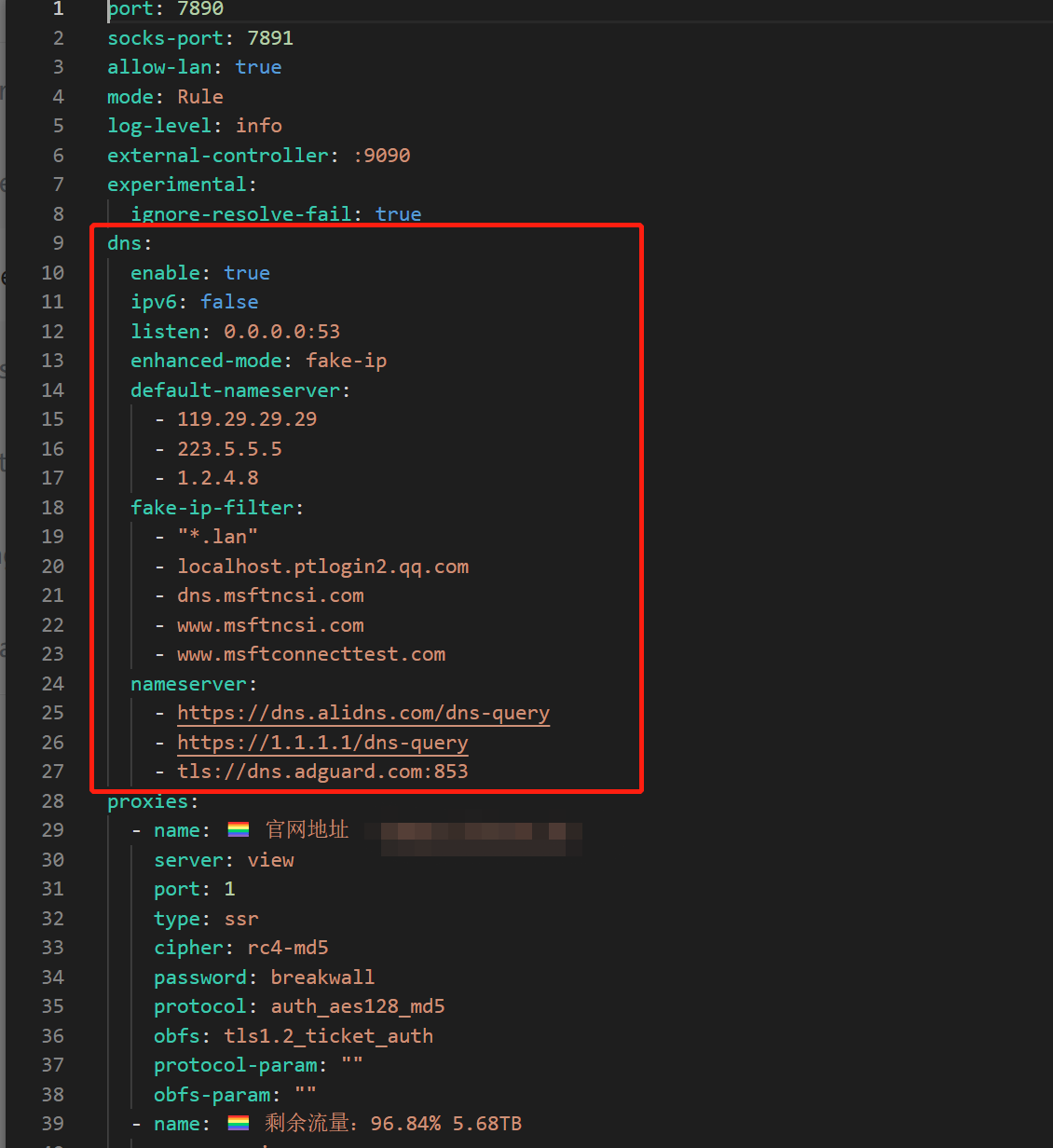Open the 1.1.1.1 dns-query link
Screen dimensions: 1053x1148
coord(322,743)
